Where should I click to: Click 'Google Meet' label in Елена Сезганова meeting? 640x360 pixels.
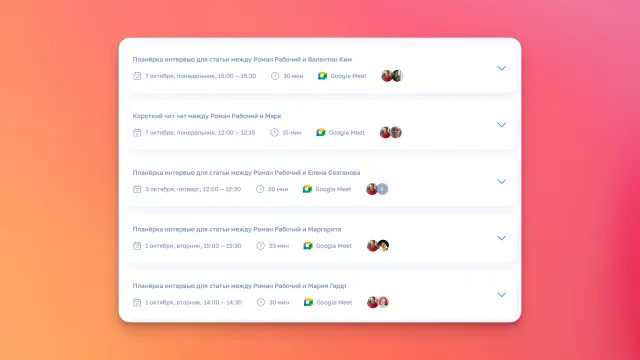tap(333, 189)
